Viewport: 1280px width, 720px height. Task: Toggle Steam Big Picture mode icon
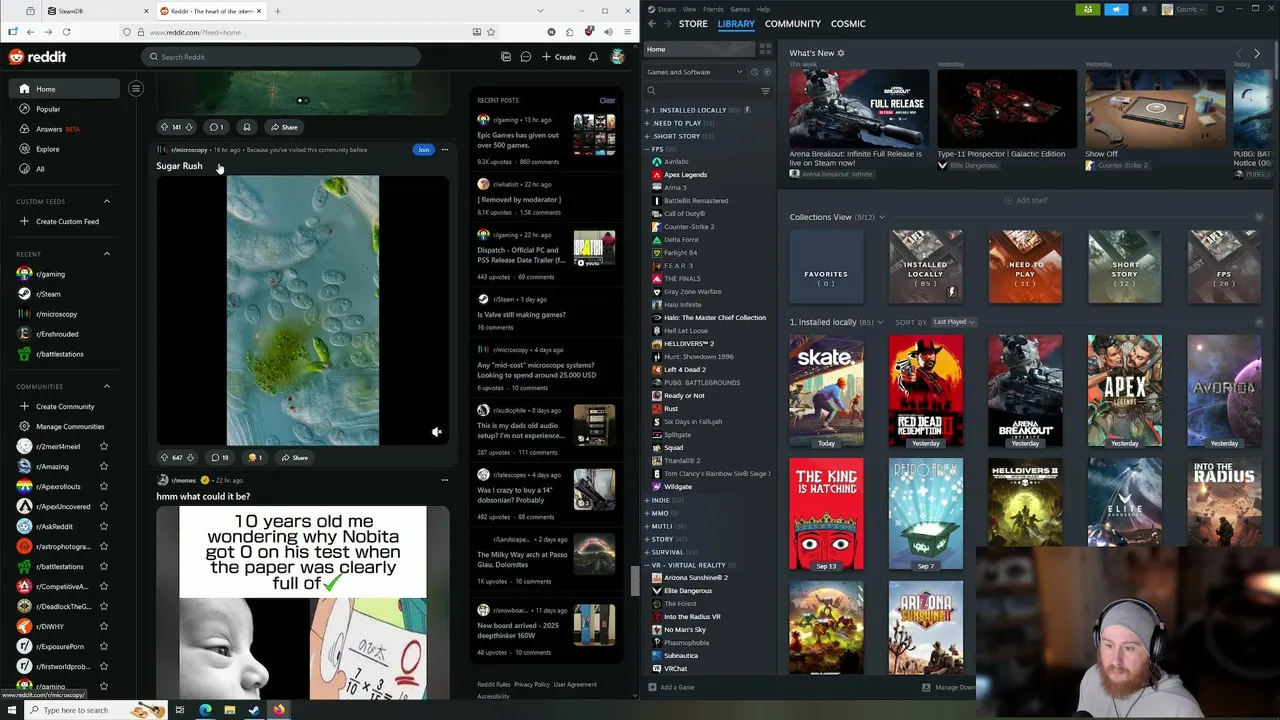(1219, 10)
